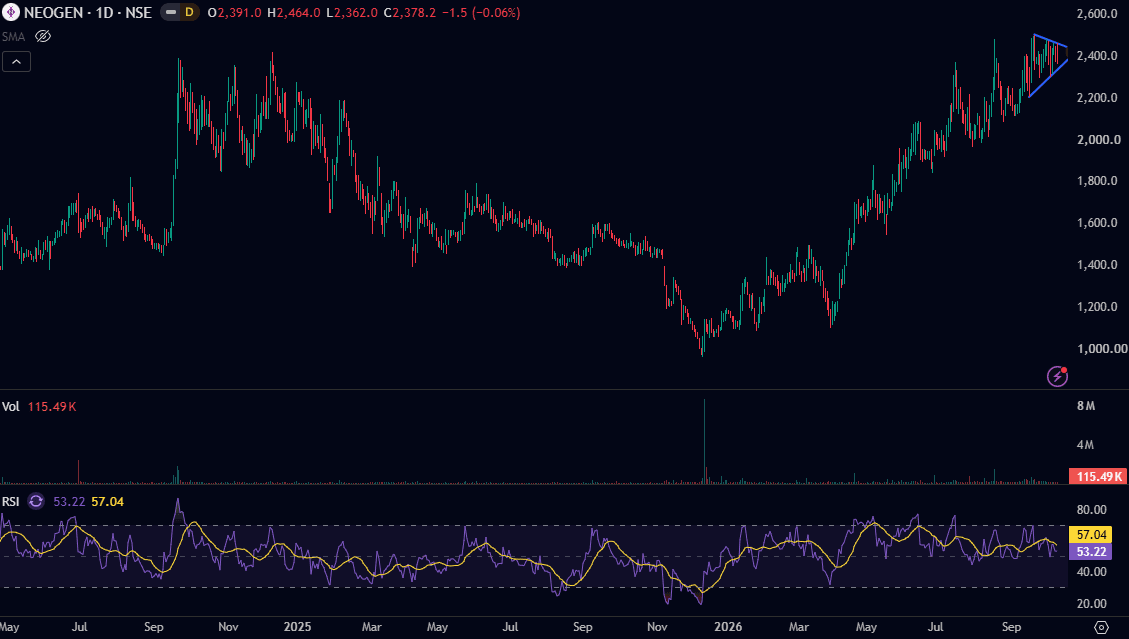
Task: Show the hidden SMA indicator via eye icon
Action: pos(43,36)
